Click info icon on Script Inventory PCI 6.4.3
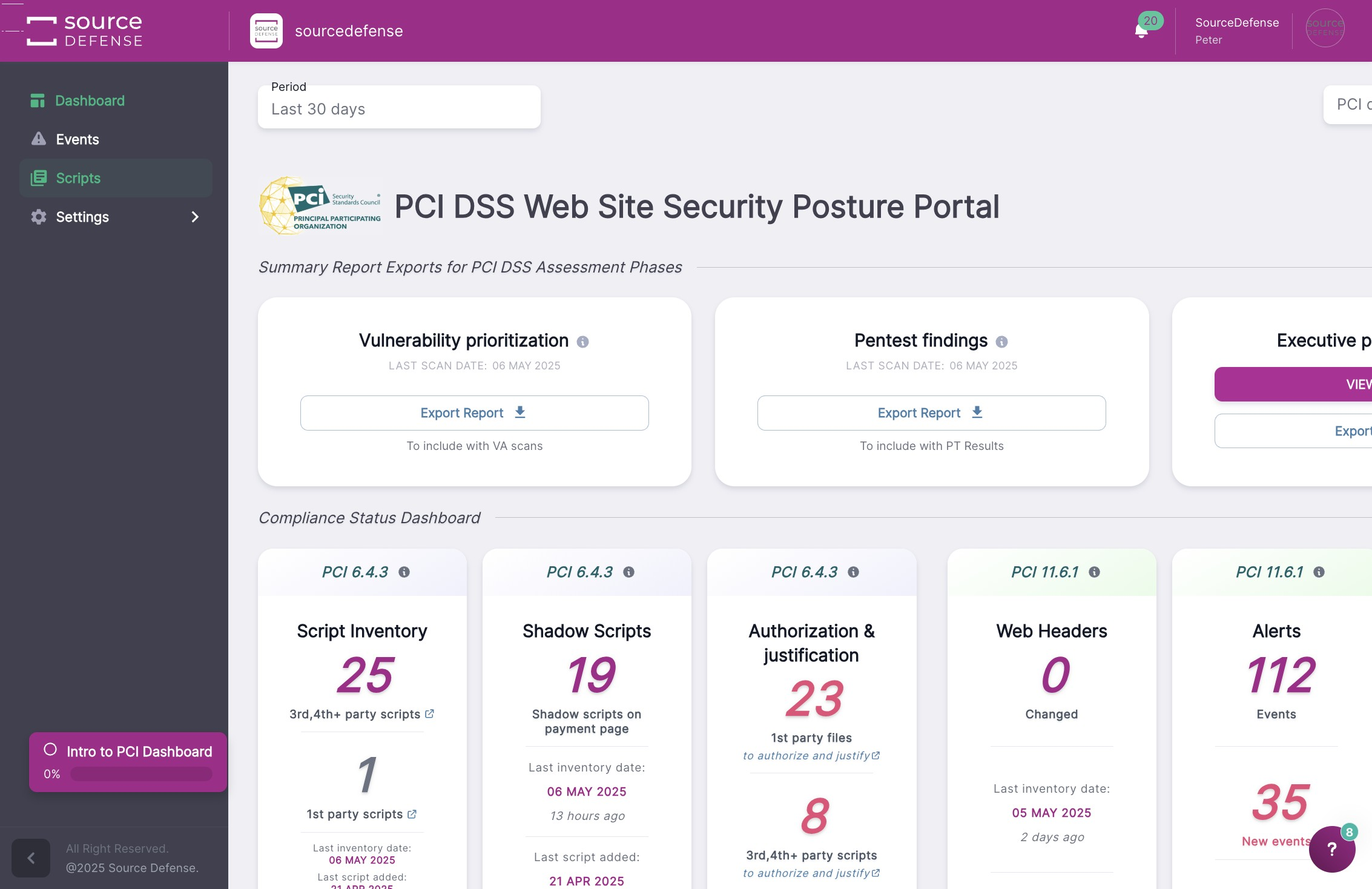Image resolution: width=1372 pixels, height=889 pixels. (404, 572)
